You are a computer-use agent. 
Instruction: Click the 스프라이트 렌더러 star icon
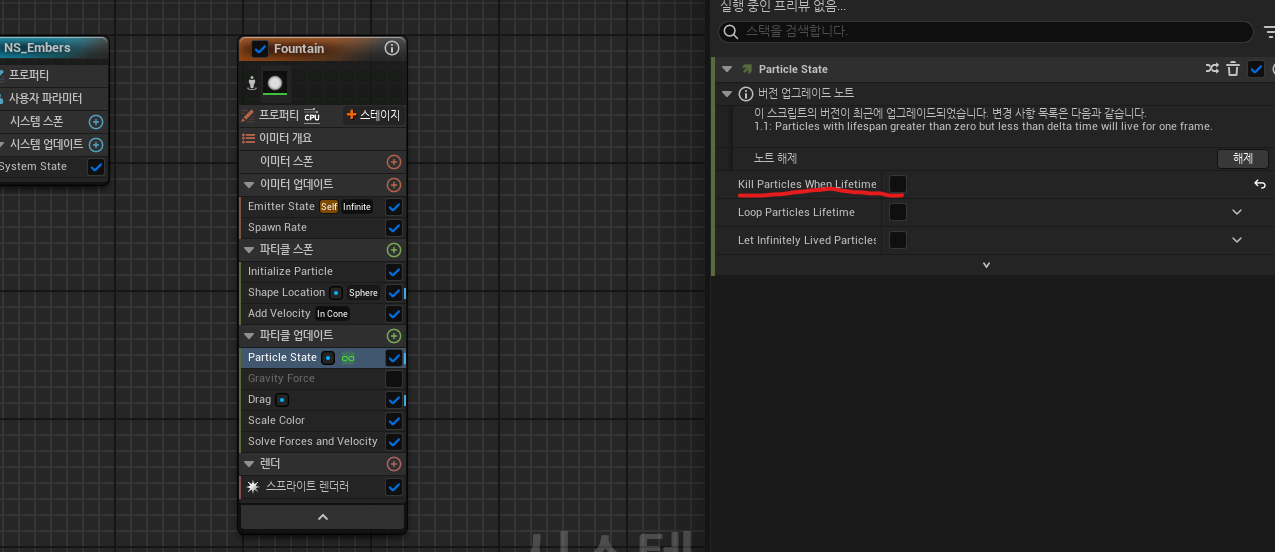(253, 487)
